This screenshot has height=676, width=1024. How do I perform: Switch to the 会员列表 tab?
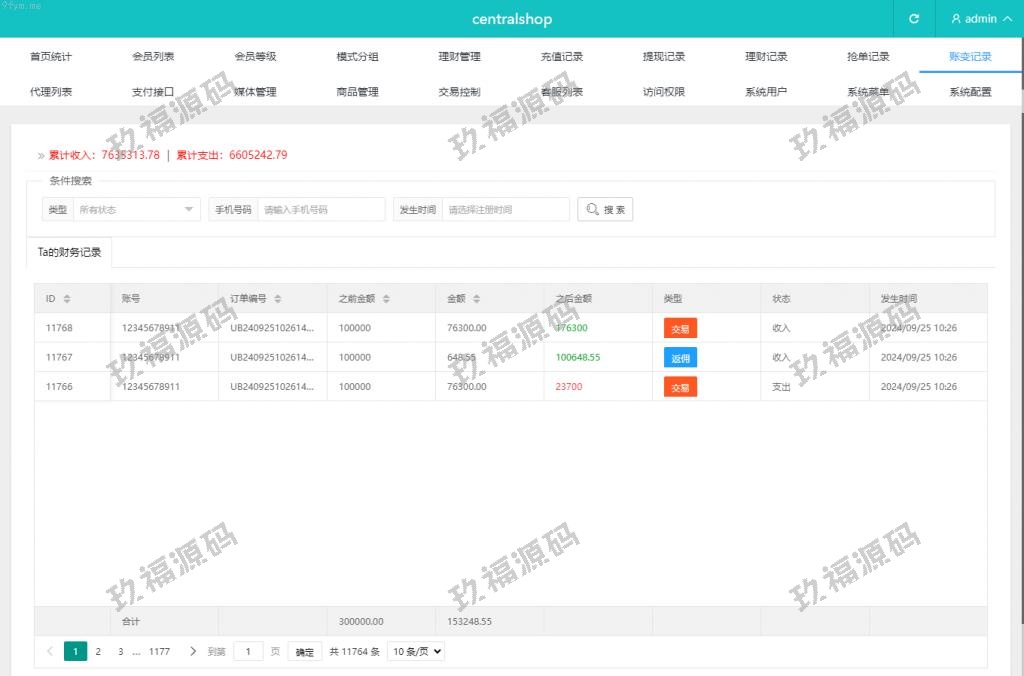point(153,57)
